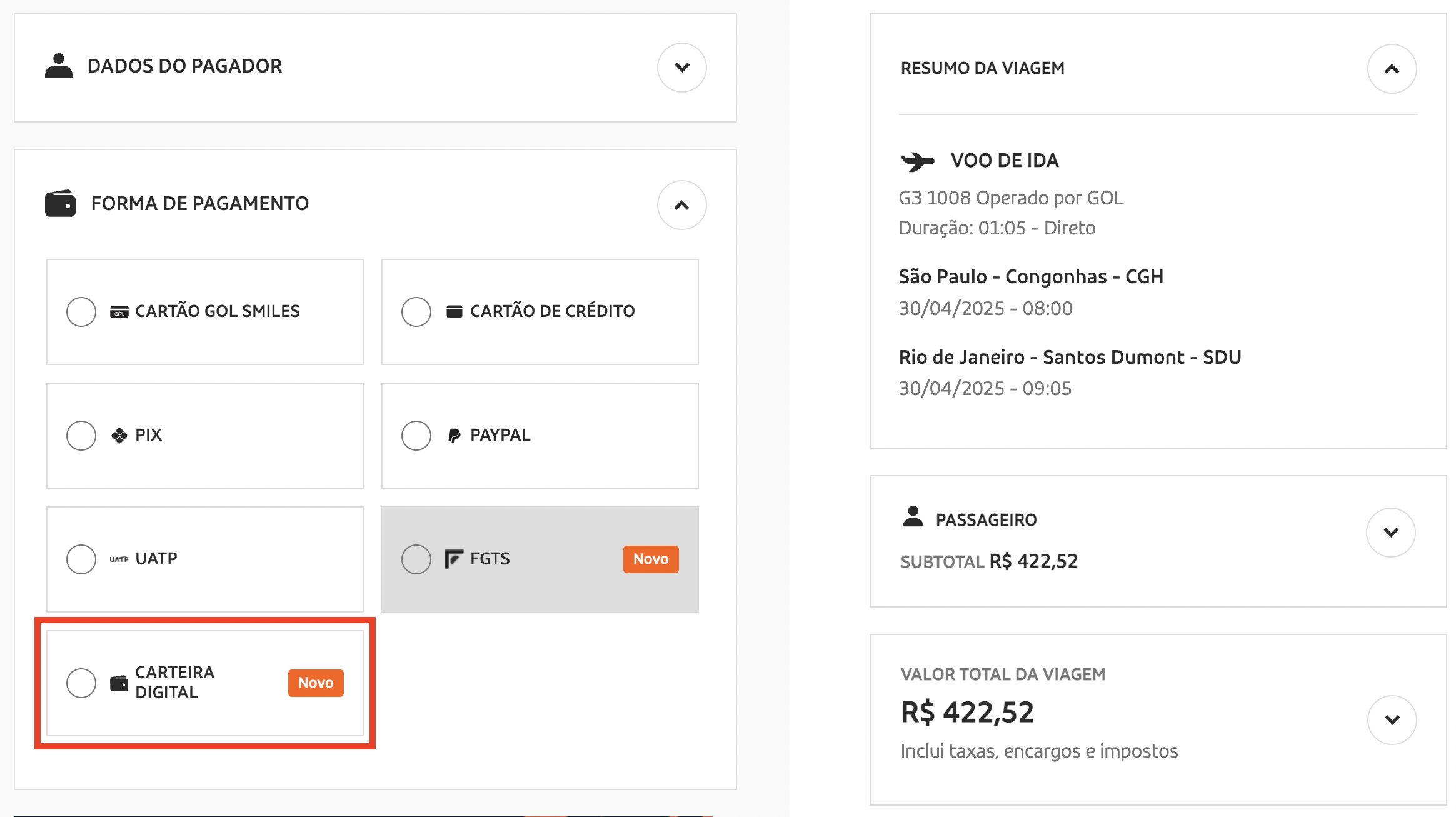Click the CARTEIRA DIGITAL label
1456x817 pixels.
[x=175, y=683]
